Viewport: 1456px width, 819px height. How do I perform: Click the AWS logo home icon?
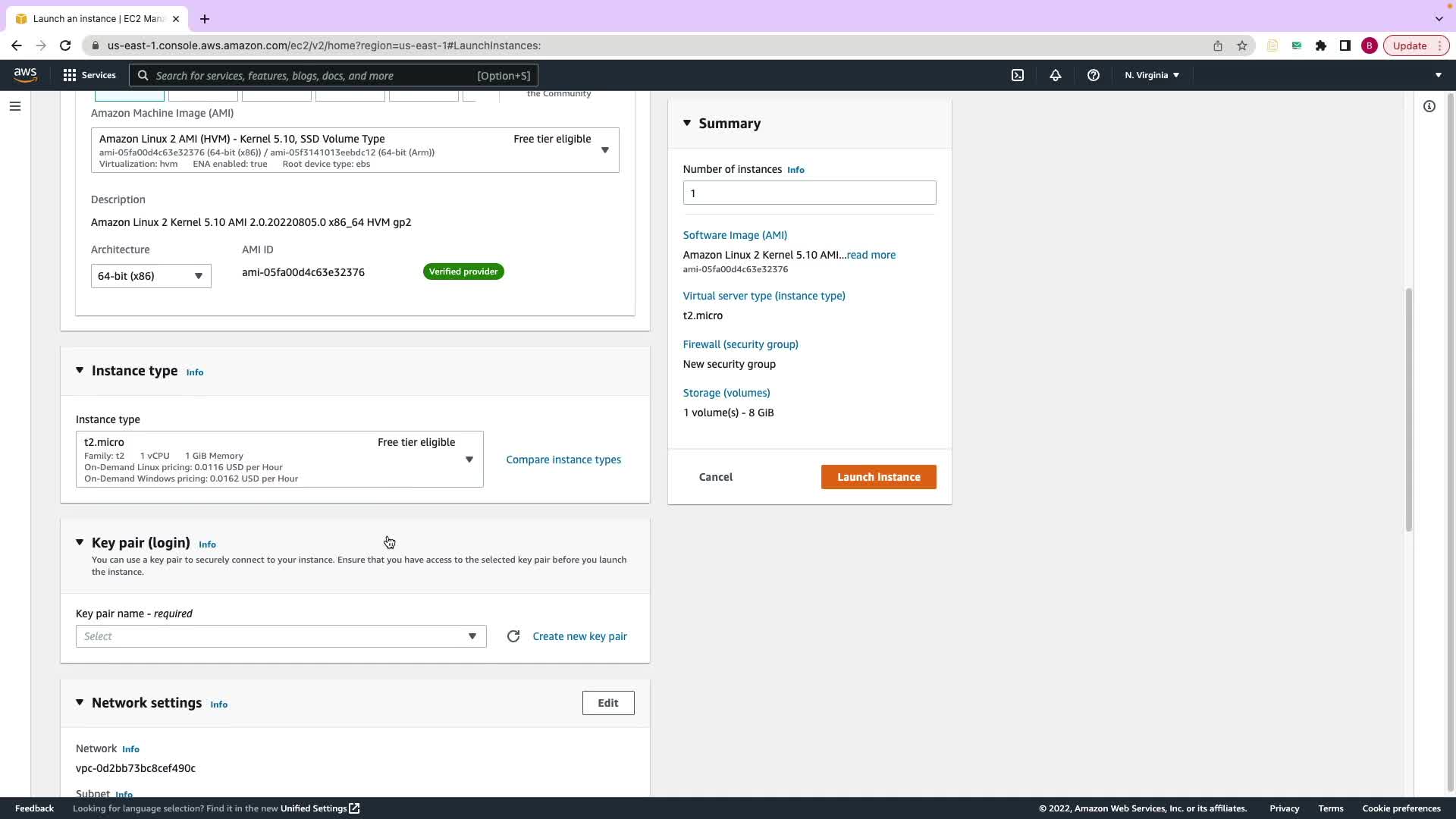(x=25, y=74)
